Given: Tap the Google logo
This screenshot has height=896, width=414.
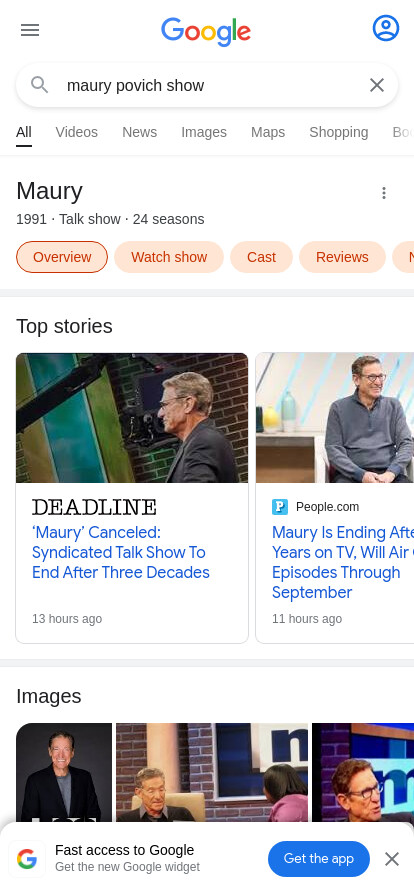Looking at the screenshot, I should click(206, 31).
